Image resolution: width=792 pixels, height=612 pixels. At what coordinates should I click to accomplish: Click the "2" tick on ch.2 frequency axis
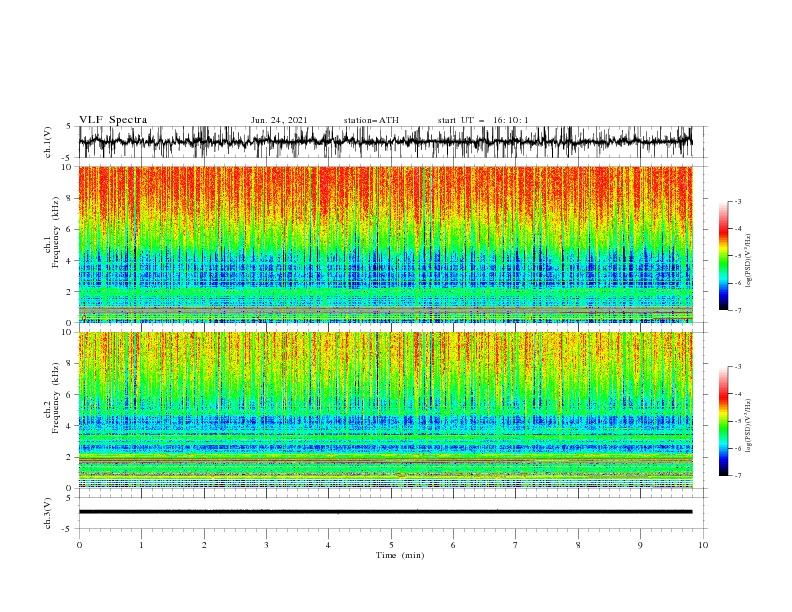70,457
